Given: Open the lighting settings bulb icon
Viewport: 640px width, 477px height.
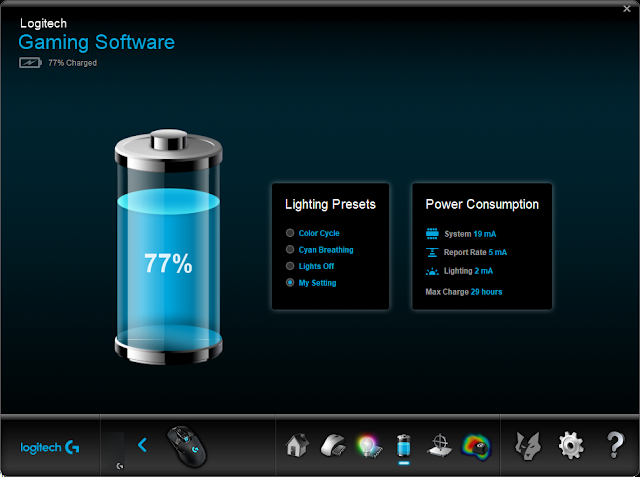Looking at the screenshot, I should [369, 446].
